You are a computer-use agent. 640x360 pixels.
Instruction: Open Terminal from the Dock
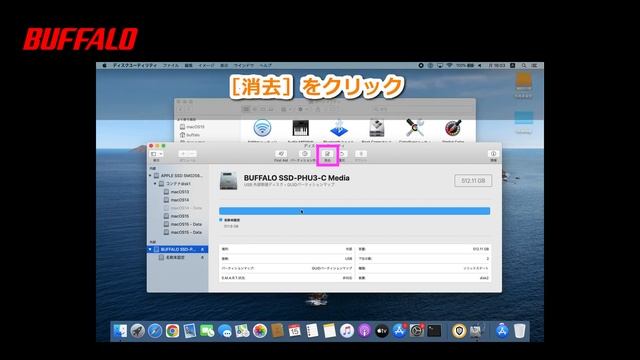coord(434,331)
